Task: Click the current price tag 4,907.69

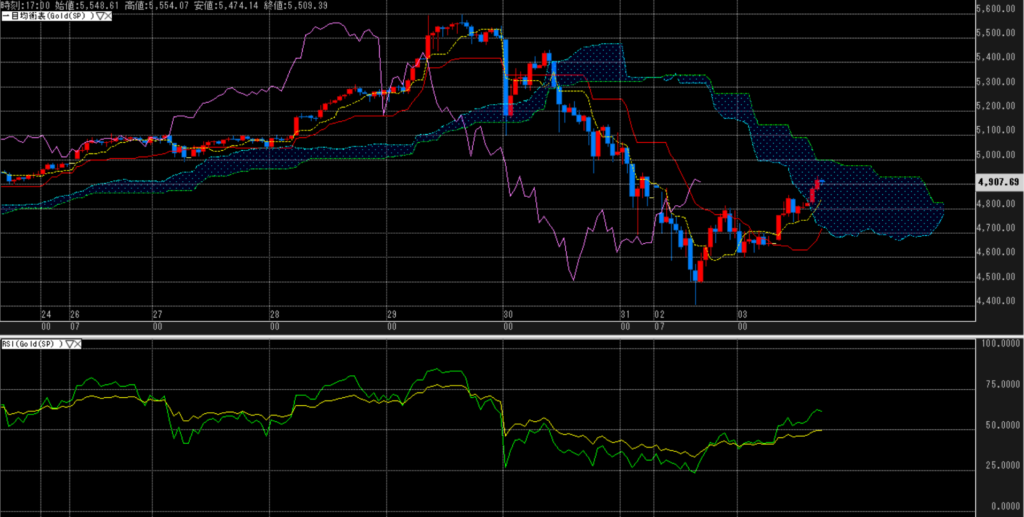Action: tap(999, 182)
